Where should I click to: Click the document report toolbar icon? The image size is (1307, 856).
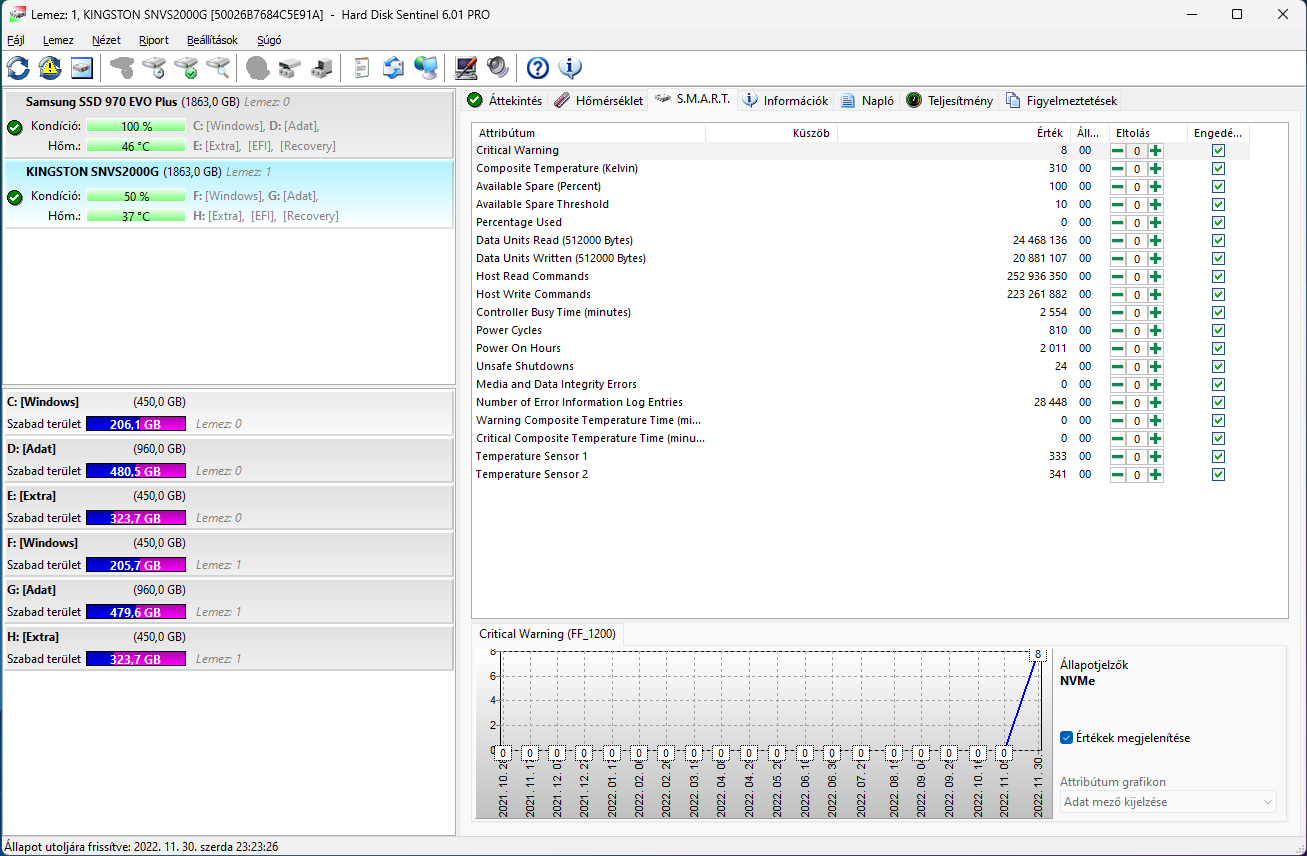point(362,68)
